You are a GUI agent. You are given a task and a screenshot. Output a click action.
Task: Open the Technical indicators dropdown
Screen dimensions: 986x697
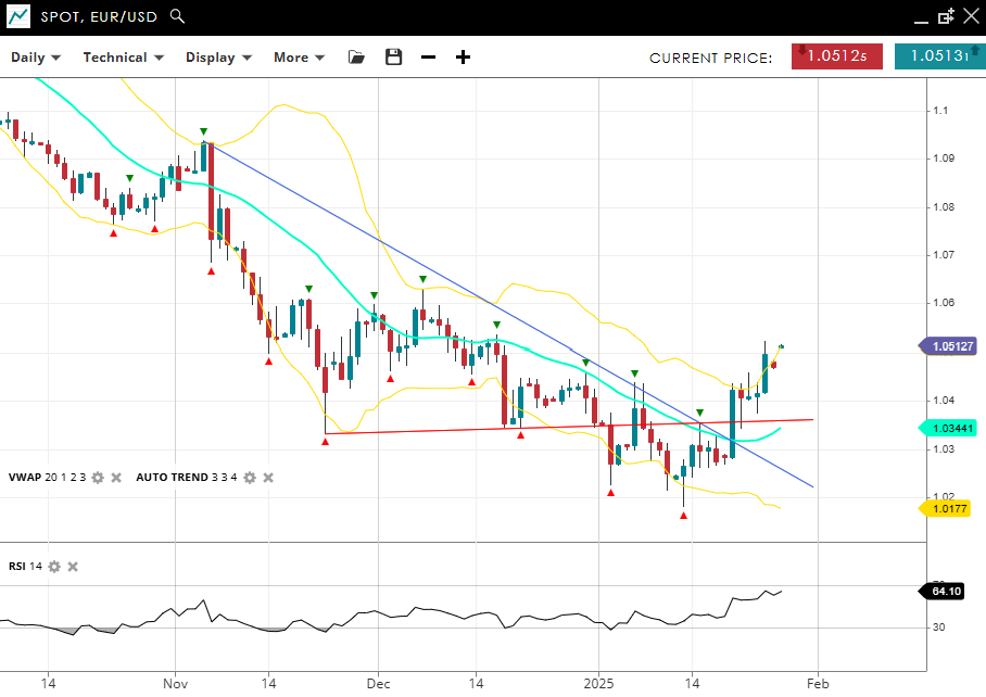point(121,57)
